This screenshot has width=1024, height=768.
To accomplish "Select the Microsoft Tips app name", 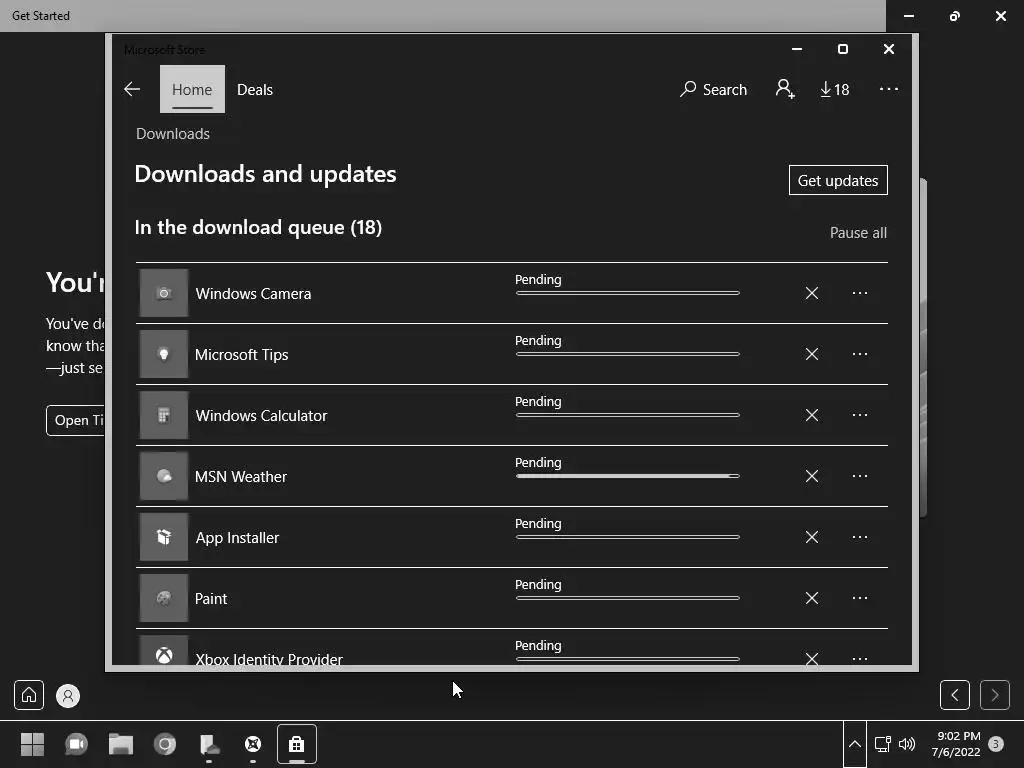I will click(242, 355).
